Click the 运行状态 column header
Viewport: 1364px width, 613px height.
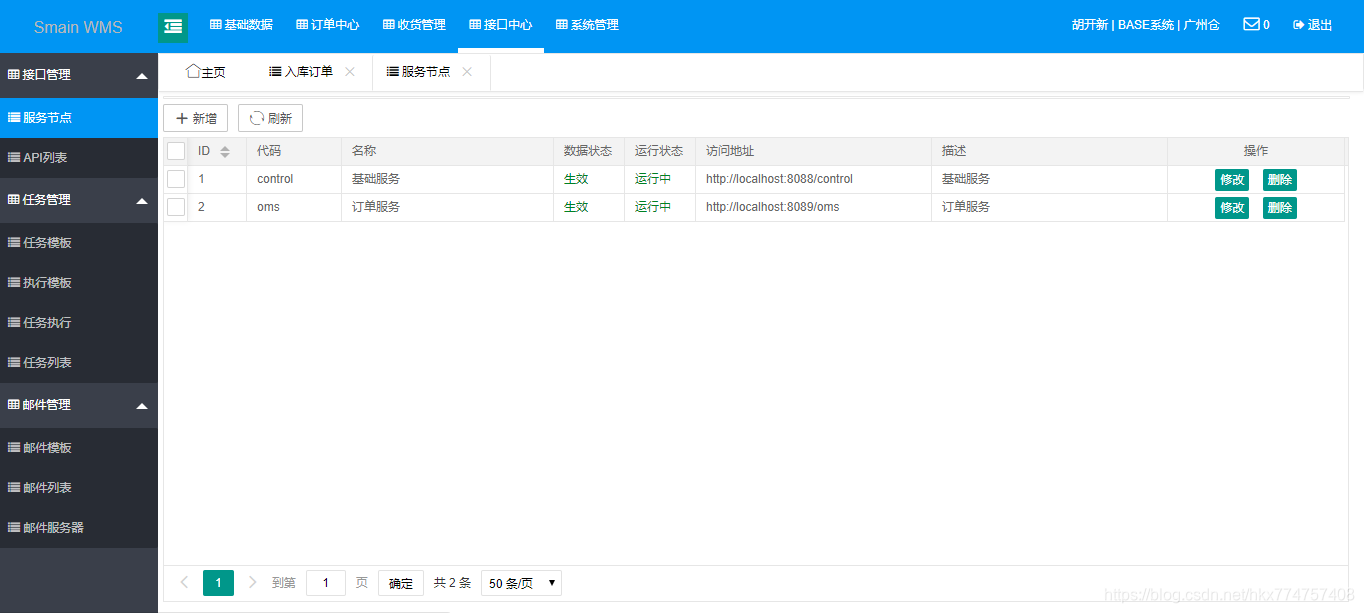point(659,151)
